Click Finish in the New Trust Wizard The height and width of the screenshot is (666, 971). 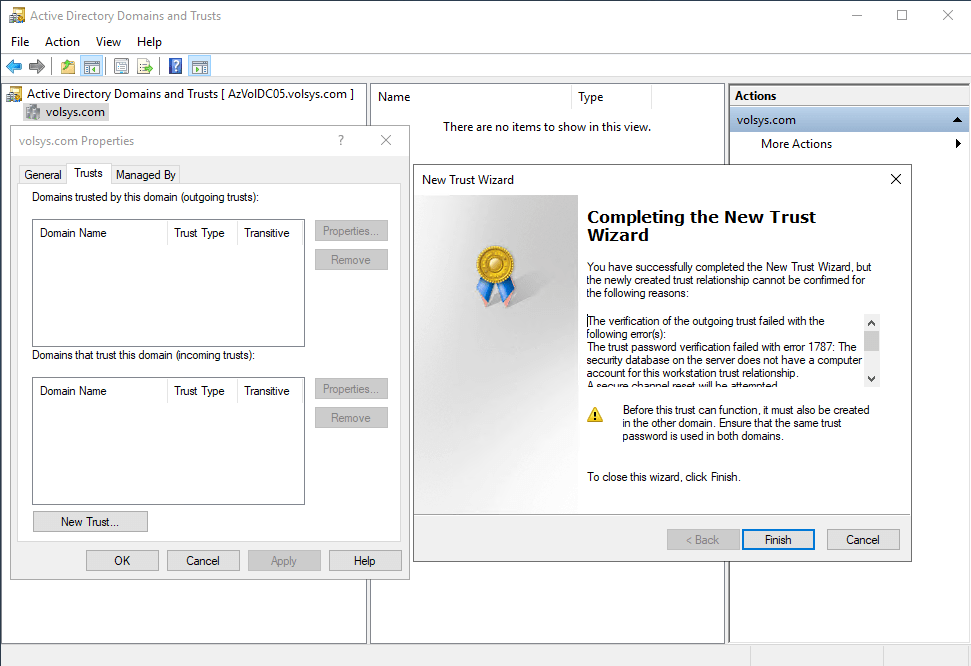(778, 540)
